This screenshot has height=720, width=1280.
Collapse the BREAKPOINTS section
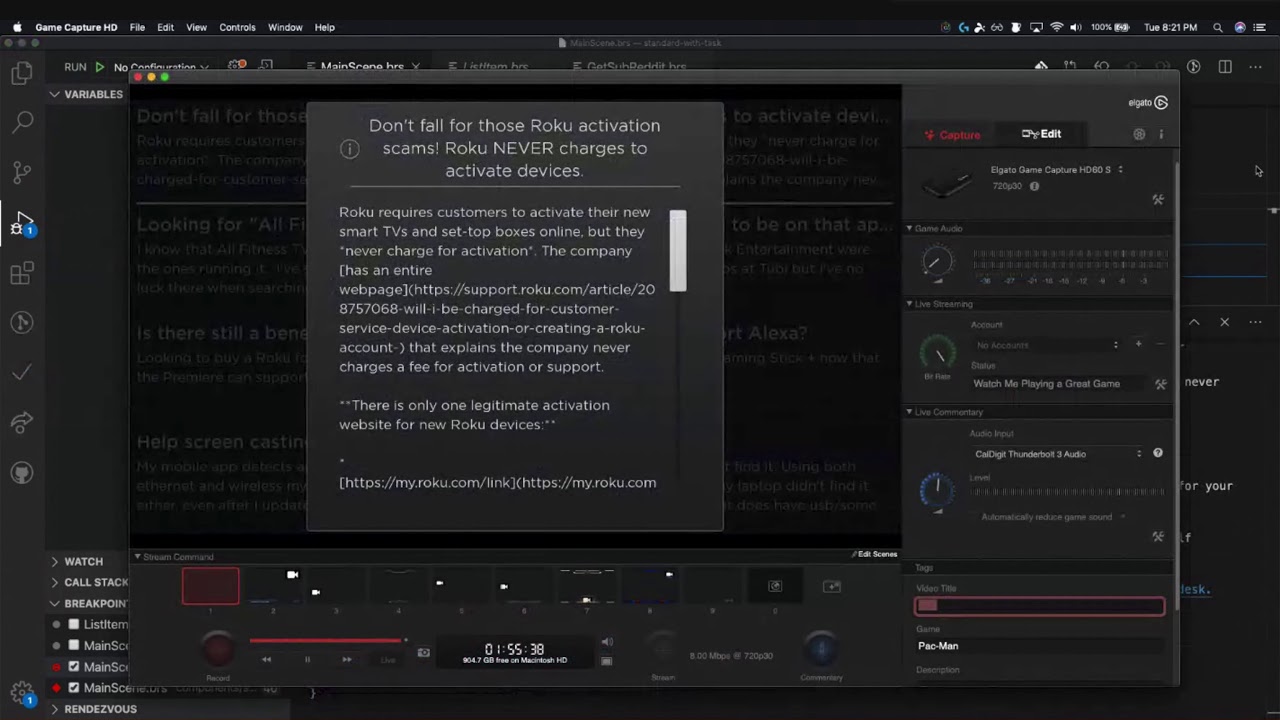coord(89,604)
